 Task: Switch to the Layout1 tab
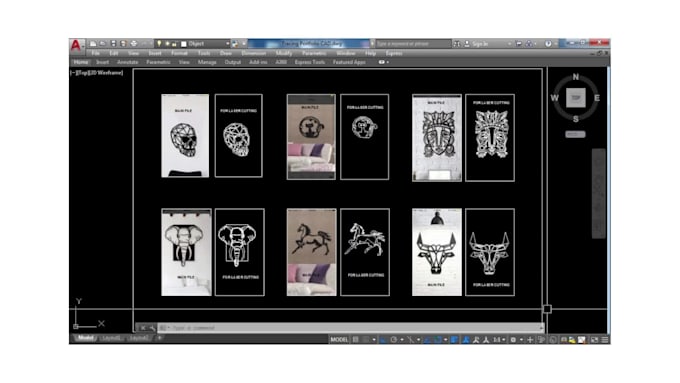point(112,338)
